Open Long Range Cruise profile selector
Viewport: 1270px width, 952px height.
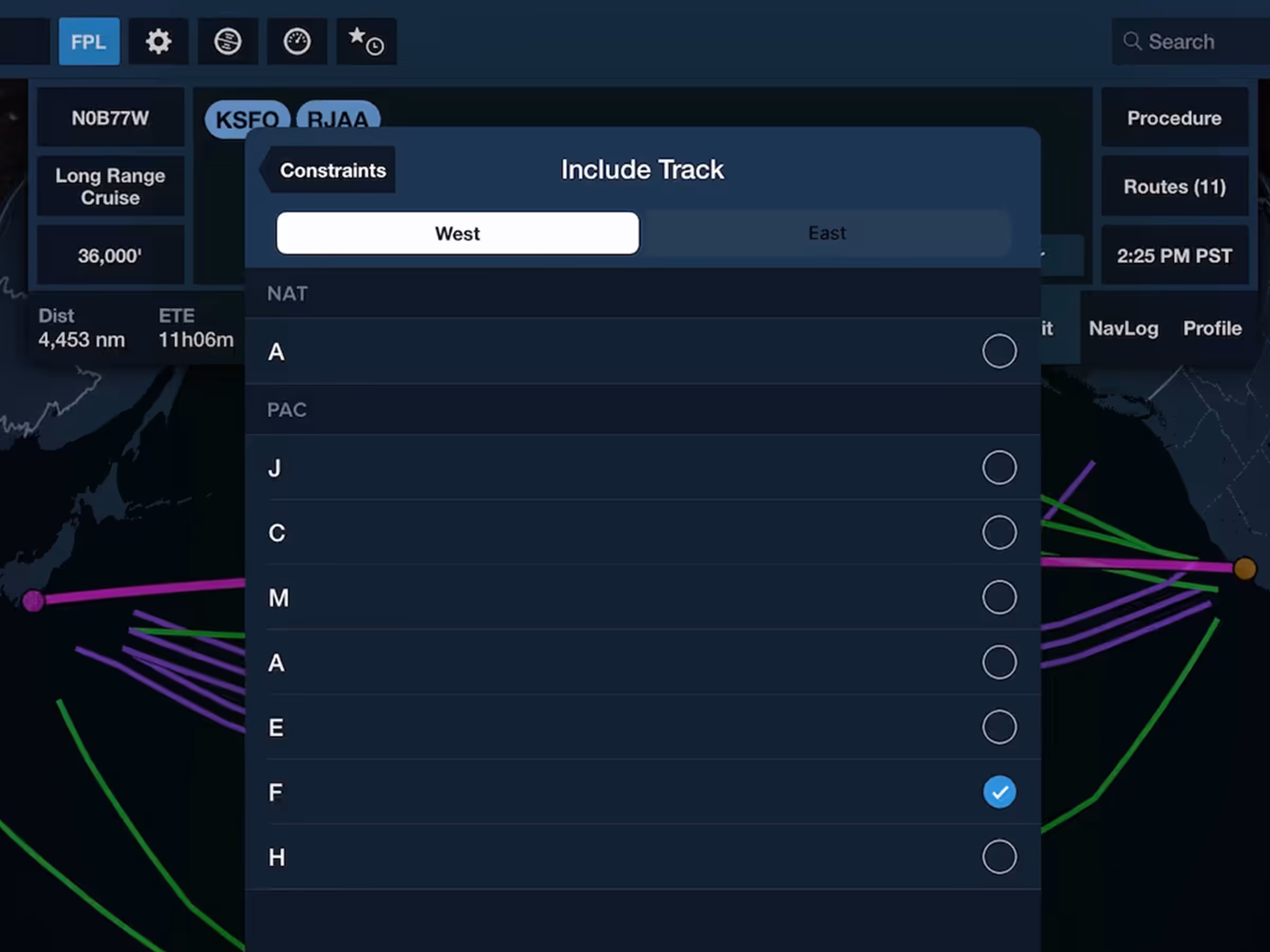110,187
